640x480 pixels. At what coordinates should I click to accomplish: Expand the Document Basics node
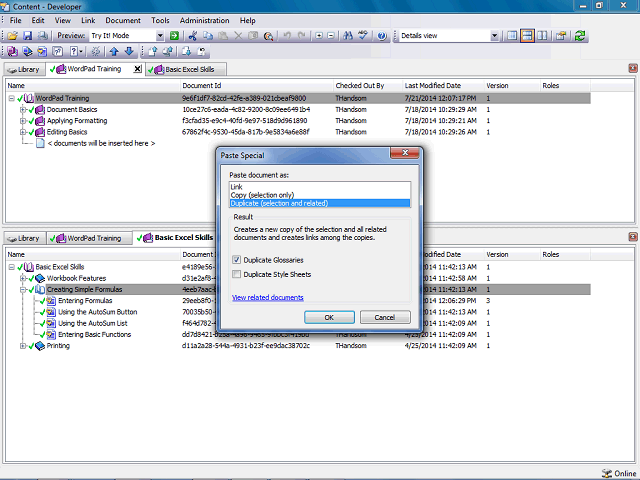point(23,110)
